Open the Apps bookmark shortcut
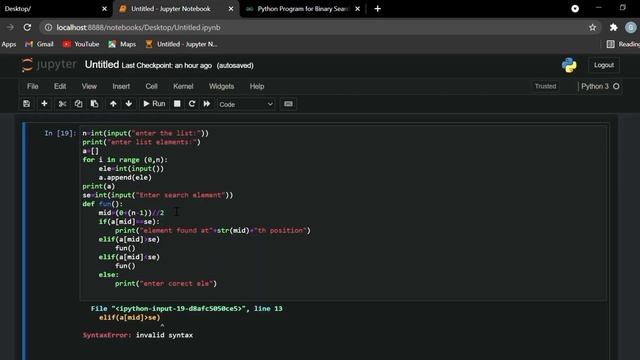Screen dimensions: 640x360 (9, 44)
